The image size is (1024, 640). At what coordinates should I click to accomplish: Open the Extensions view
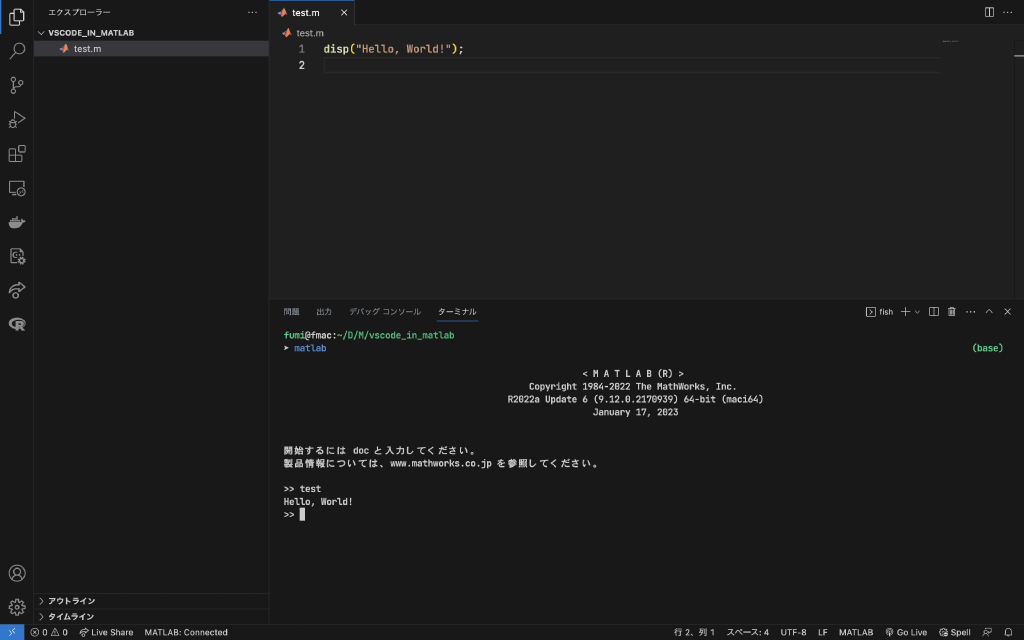[x=16, y=153]
